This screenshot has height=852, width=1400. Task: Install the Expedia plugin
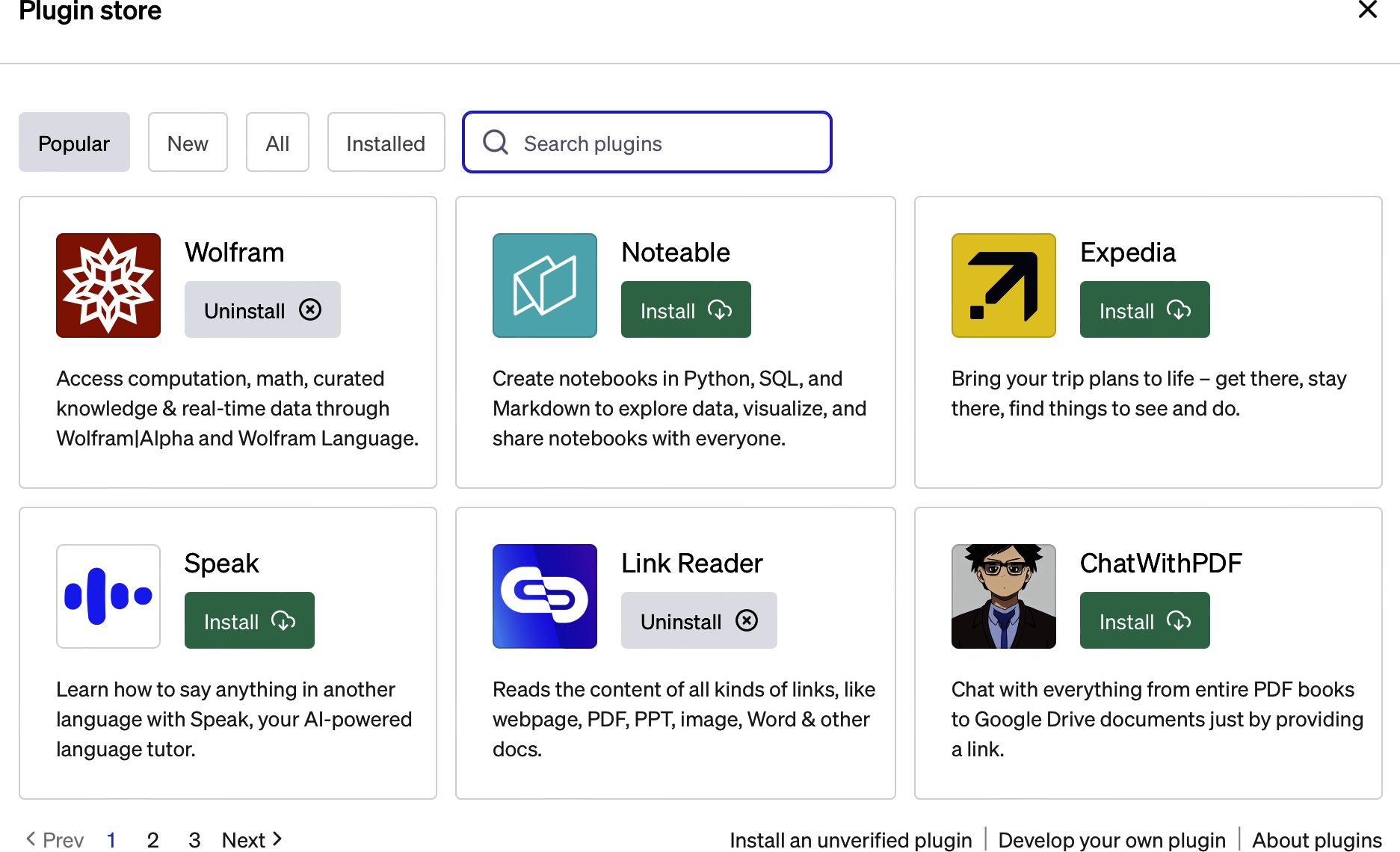point(1145,309)
